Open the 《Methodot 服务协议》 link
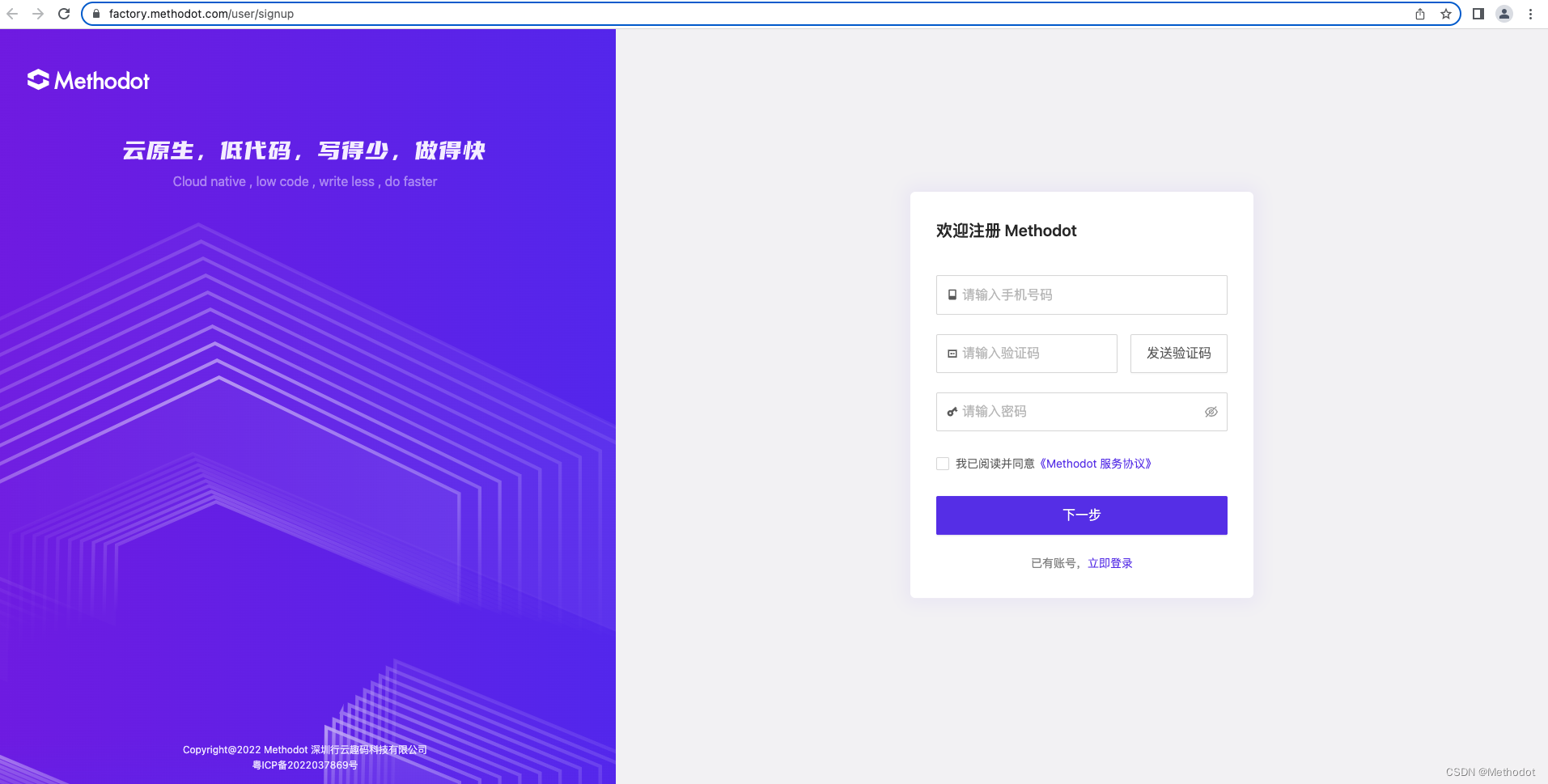This screenshot has height=784, width=1548. [x=1095, y=464]
